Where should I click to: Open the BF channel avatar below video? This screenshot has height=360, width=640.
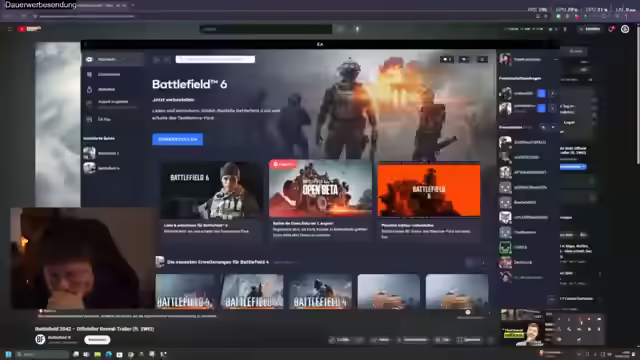click(40, 339)
